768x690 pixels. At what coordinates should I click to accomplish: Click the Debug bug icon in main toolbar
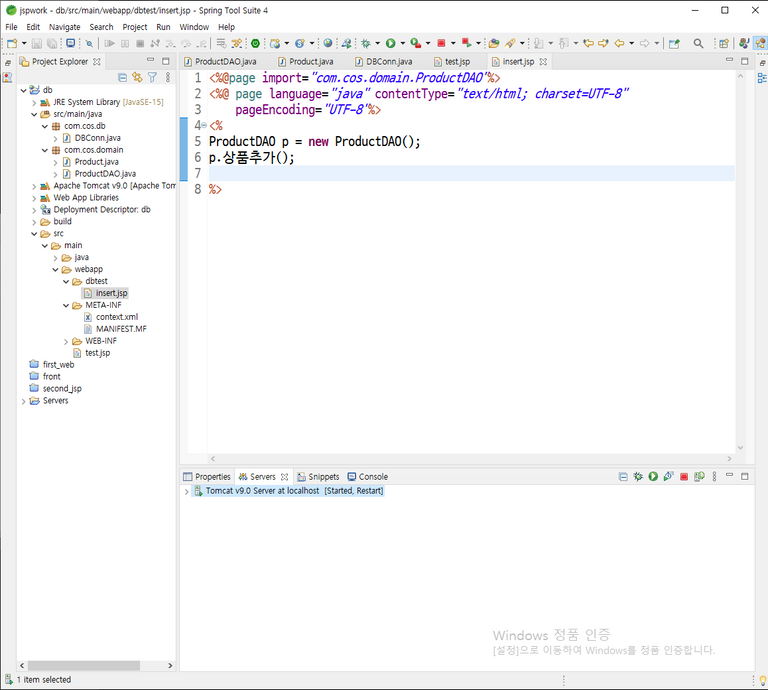point(365,44)
